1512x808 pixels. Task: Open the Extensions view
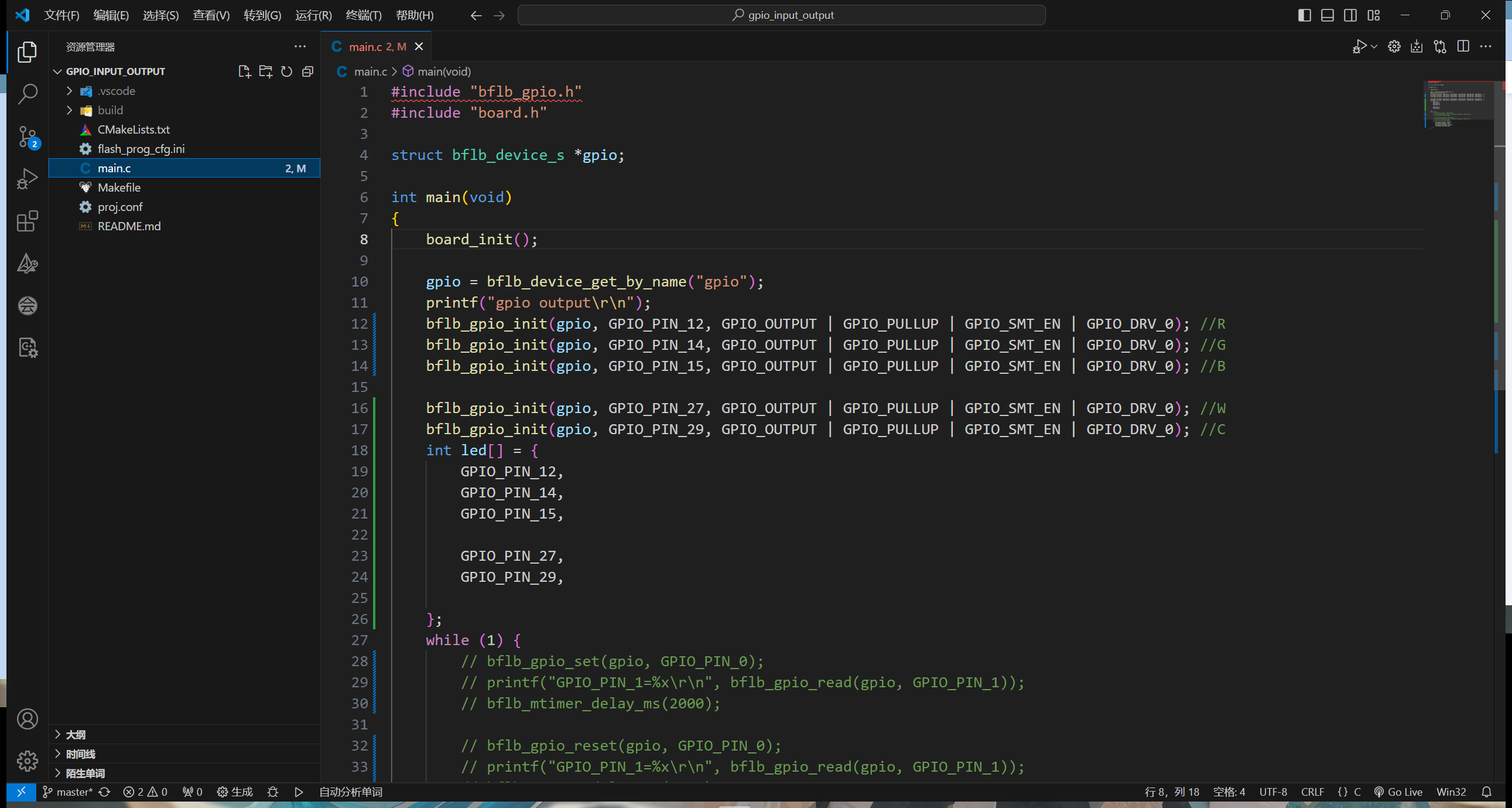pos(27,221)
